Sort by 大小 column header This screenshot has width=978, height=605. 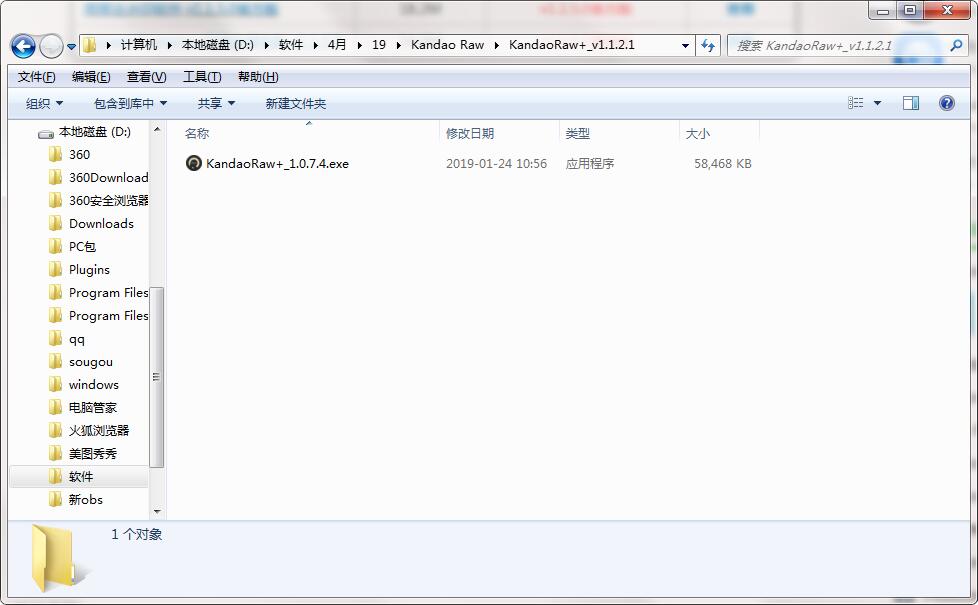[698, 133]
